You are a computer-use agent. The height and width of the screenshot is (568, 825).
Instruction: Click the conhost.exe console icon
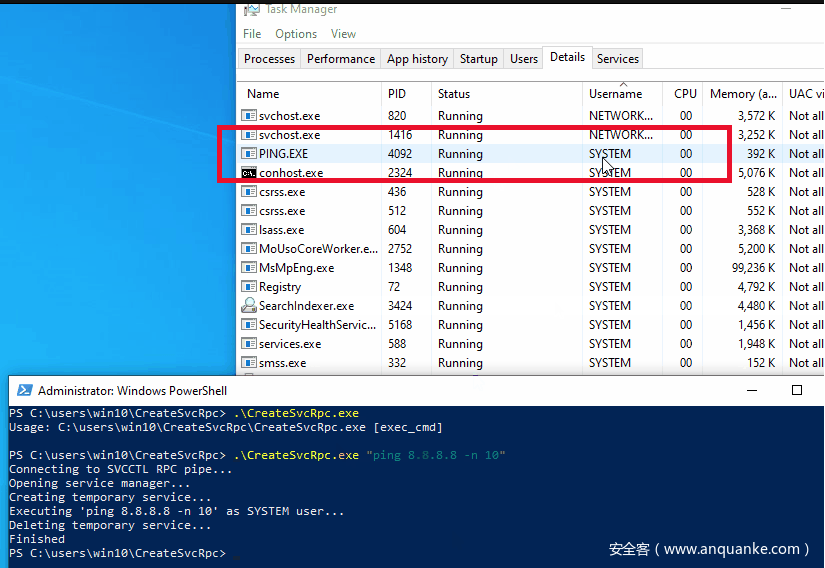249,173
